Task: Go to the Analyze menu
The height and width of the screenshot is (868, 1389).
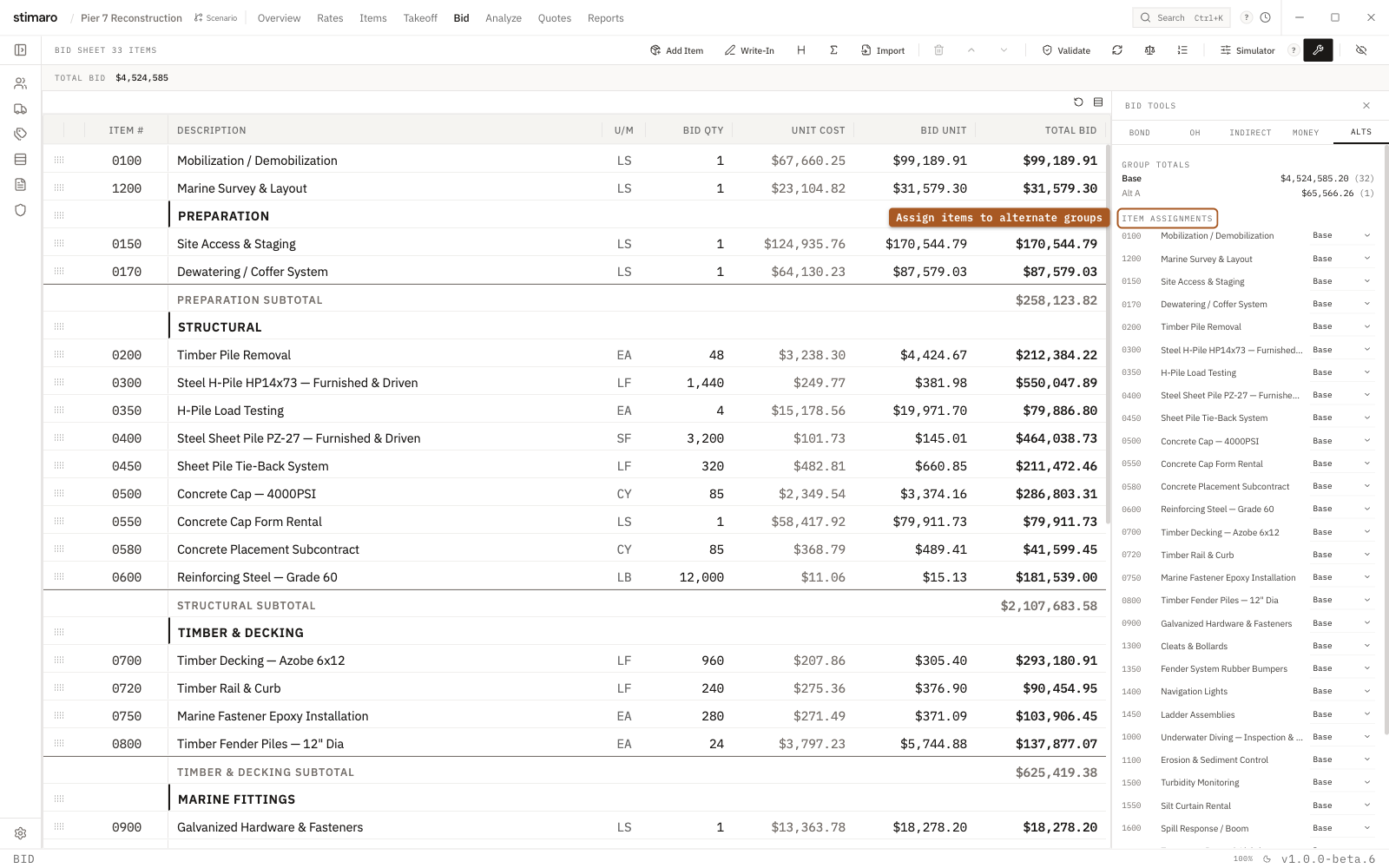Action: [504, 17]
